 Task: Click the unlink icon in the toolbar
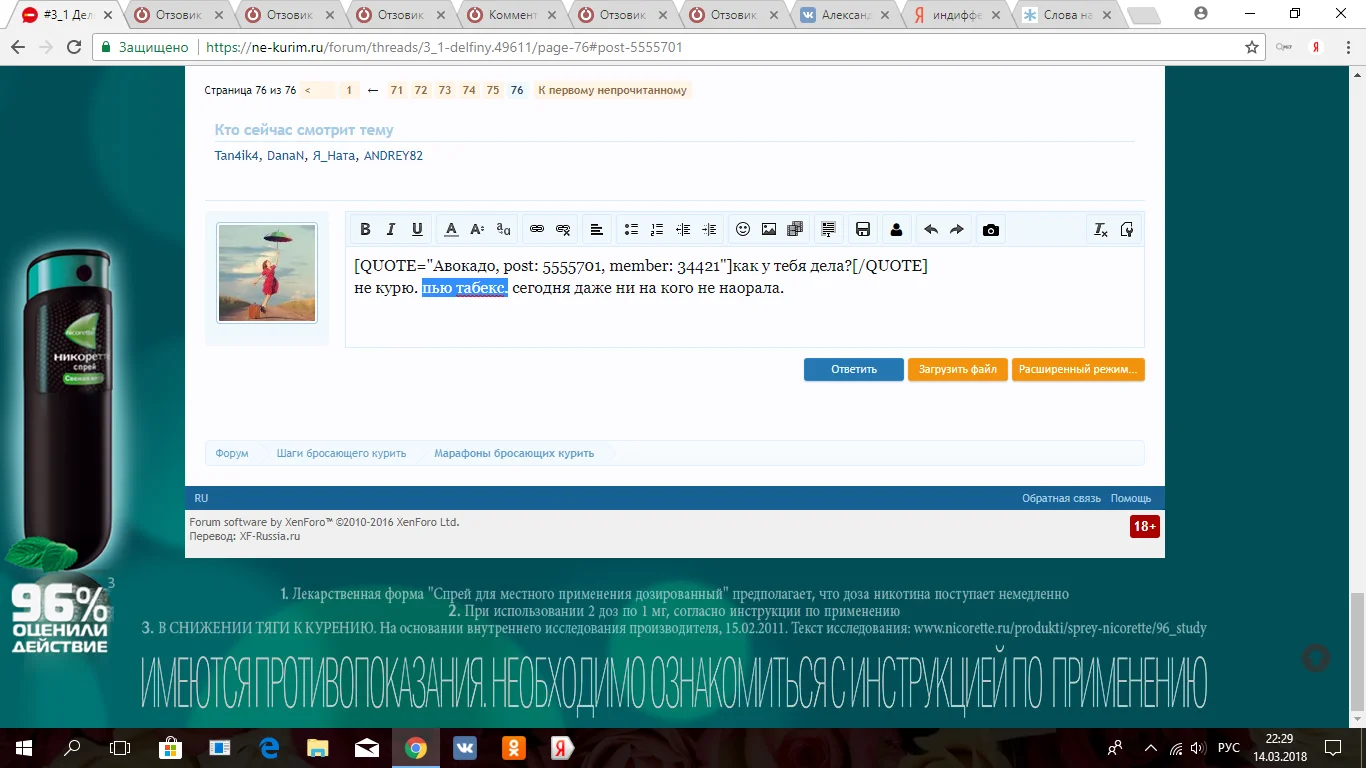pyautogui.click(x=563, y=229)
